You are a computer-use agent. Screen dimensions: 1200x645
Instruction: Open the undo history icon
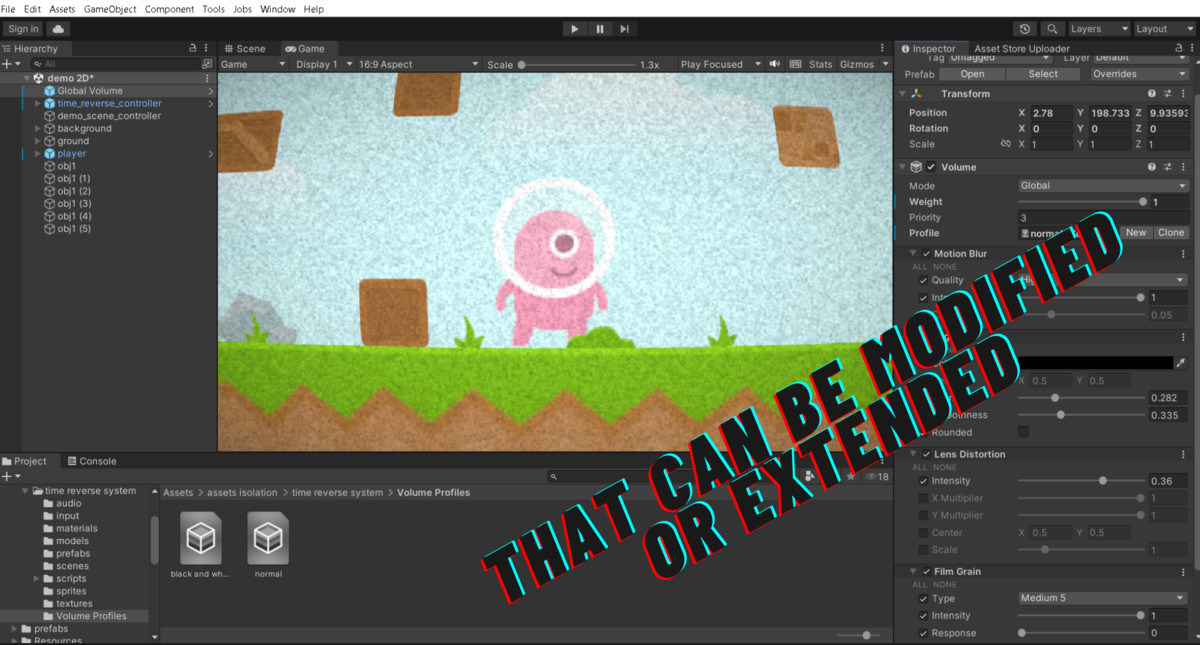(x=1025, y=29)
